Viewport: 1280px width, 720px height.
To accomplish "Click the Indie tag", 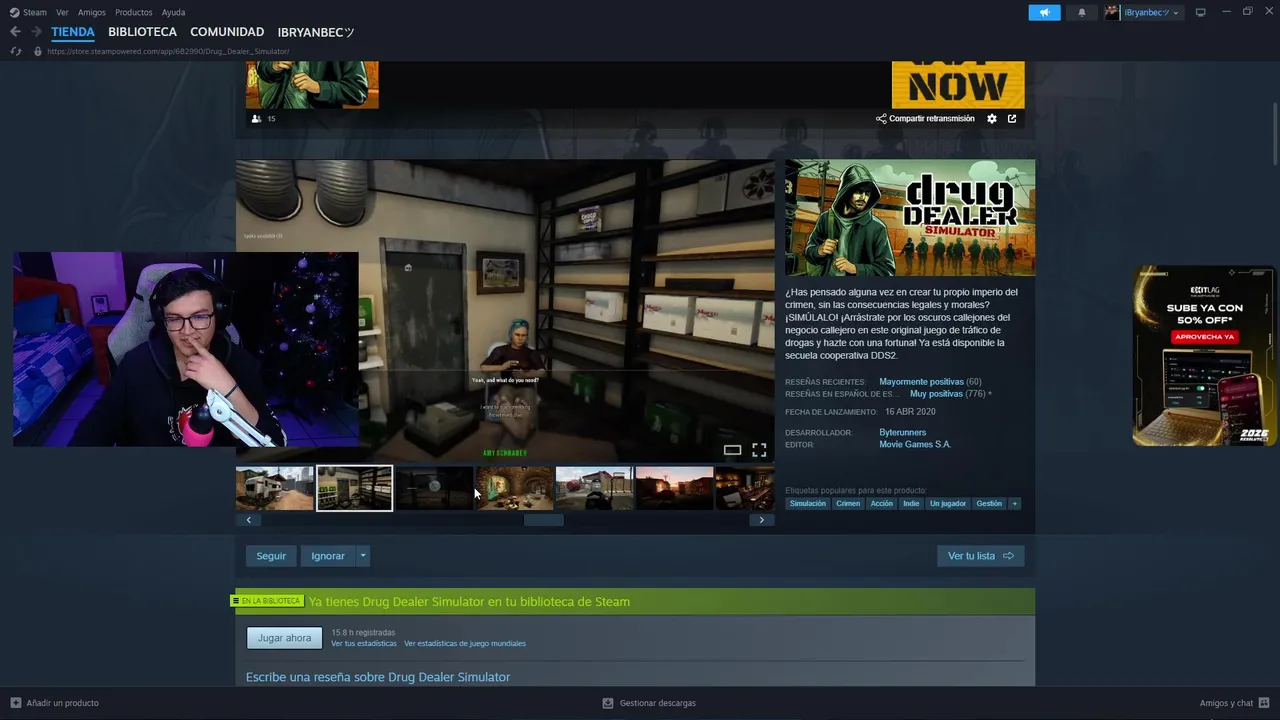I will 911,503.
